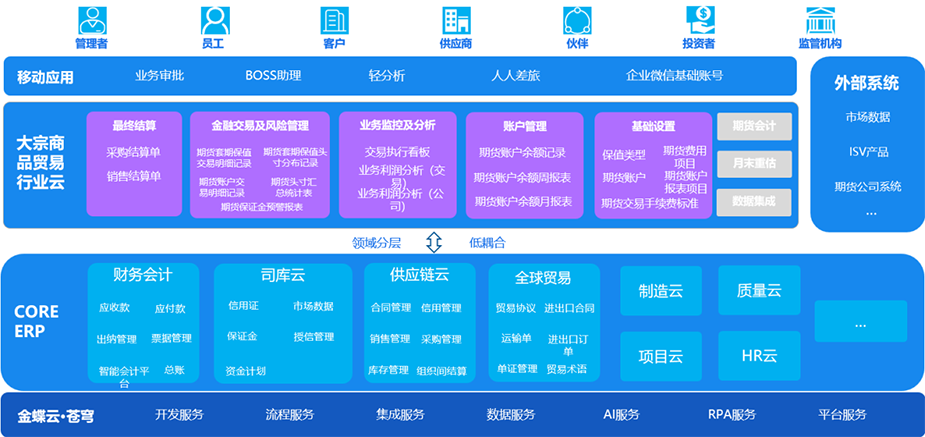Viewport: 925px width, 437px height.
Task: Open AI服务 in the bottom bar
Action: point(621,415)
